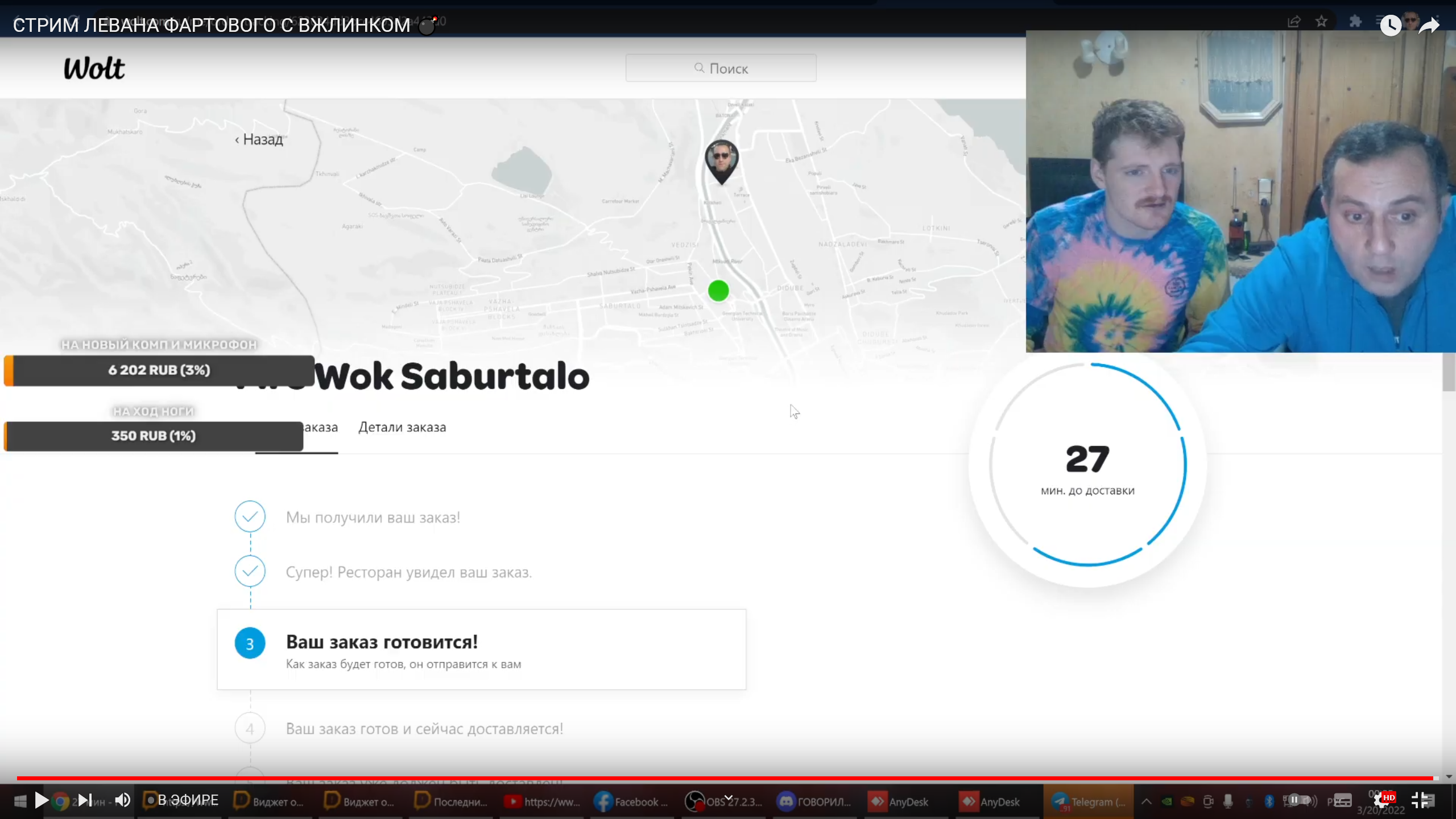
Task: Click the courier avatar pin on the map
Action: (x=722, y=162)
